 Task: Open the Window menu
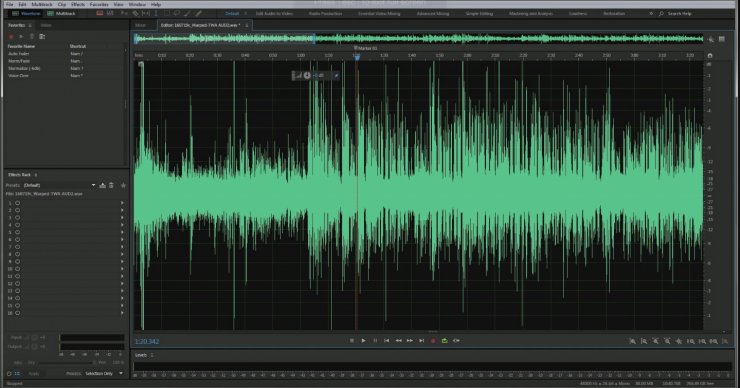137,4
